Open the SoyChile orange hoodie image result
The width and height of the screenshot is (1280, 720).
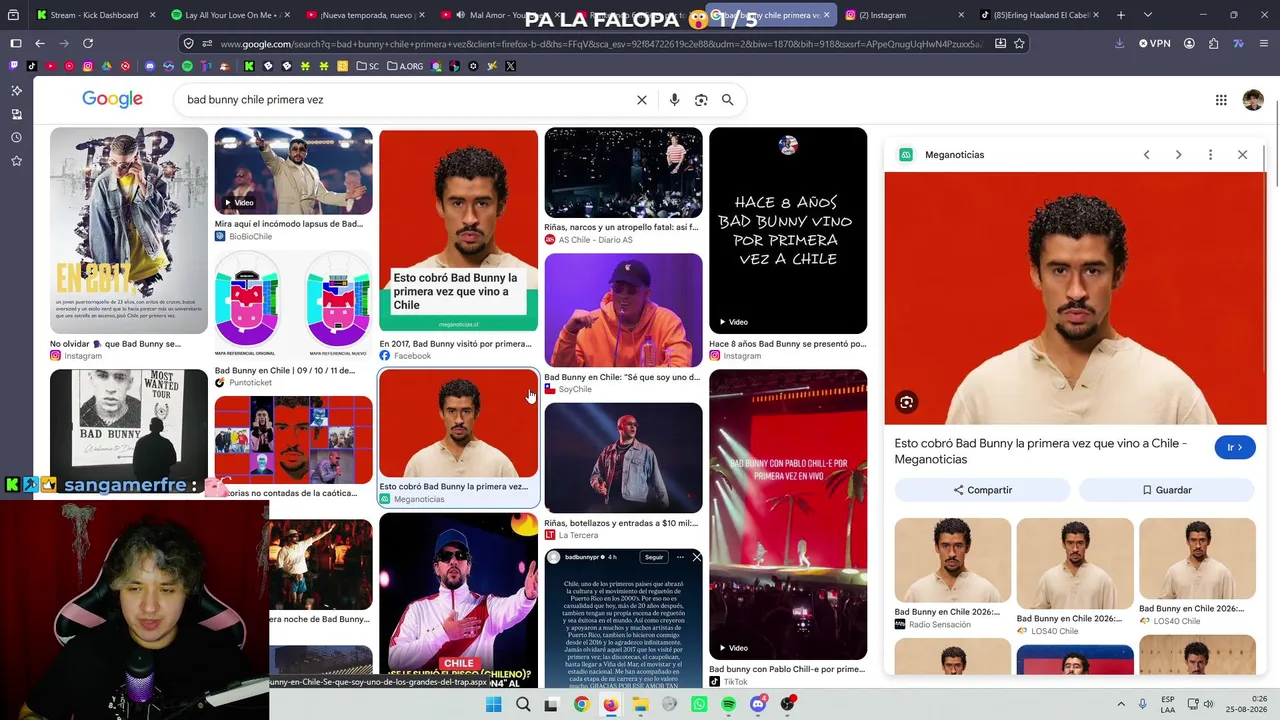point(623,310)
